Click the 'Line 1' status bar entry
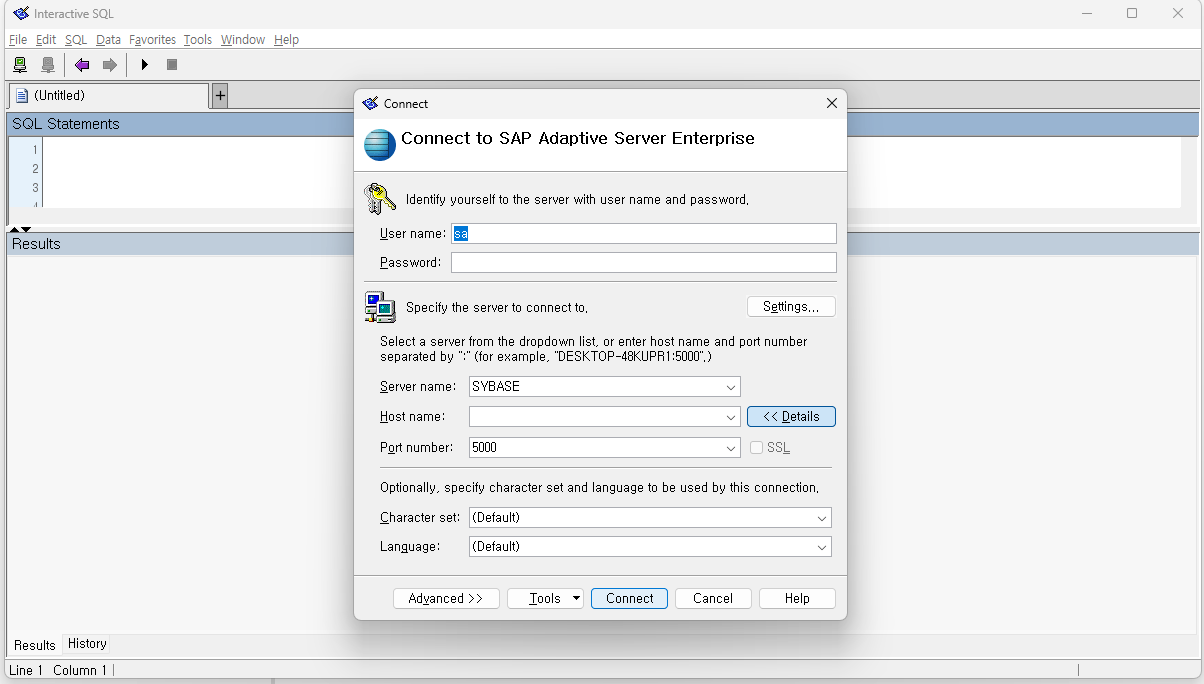Screen dimensions: 1204x684 (26, 670)
